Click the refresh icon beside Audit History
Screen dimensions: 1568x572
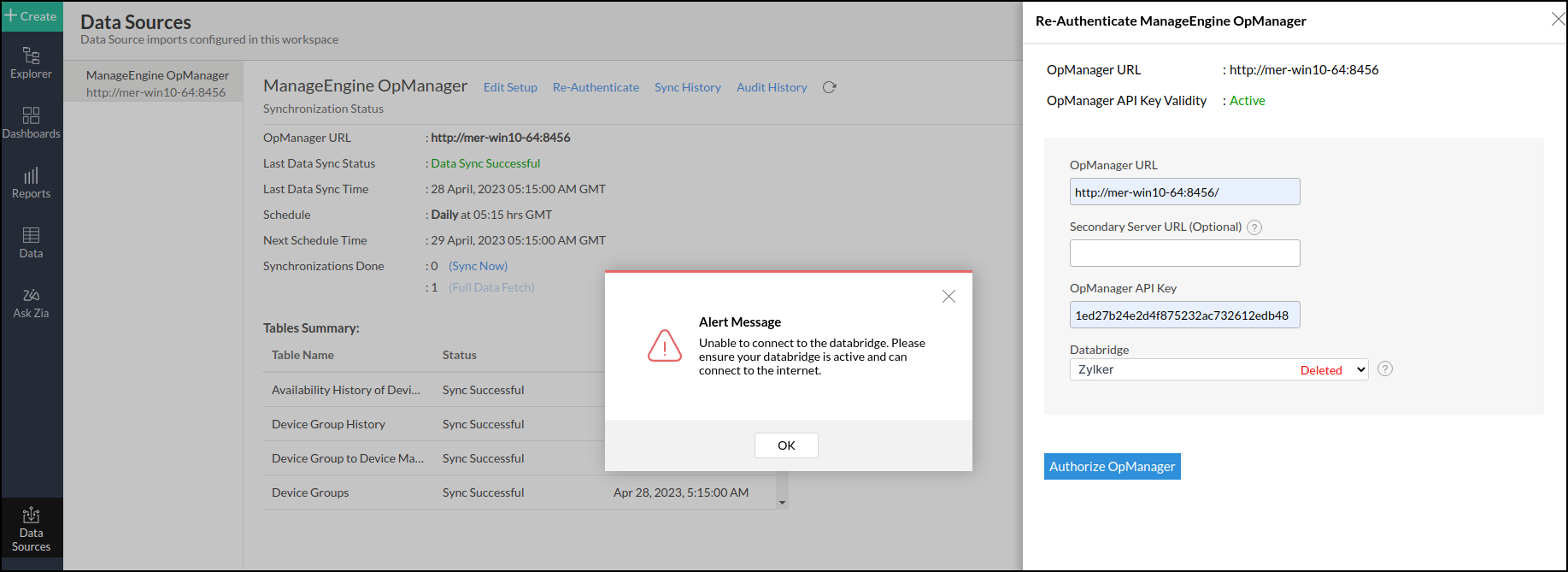(829, 87)
